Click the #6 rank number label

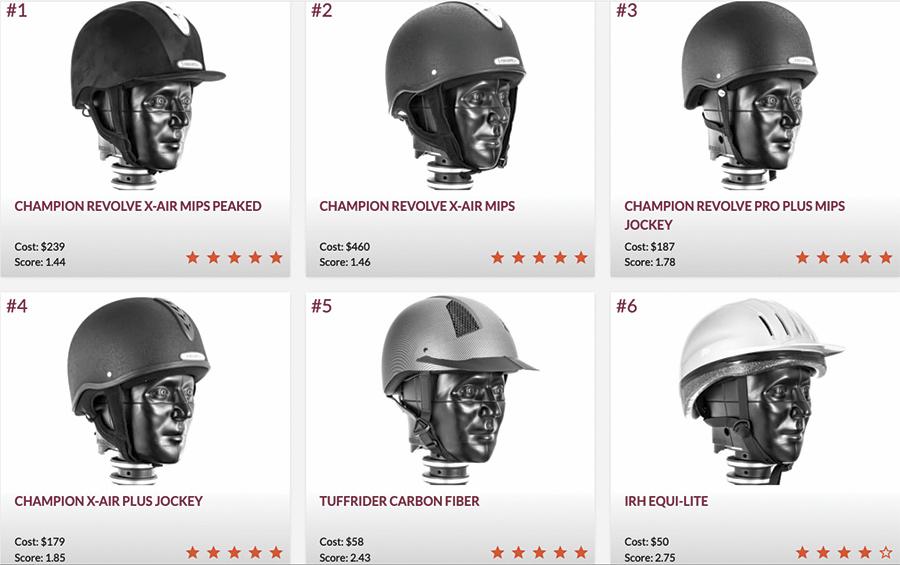point(626,305)
